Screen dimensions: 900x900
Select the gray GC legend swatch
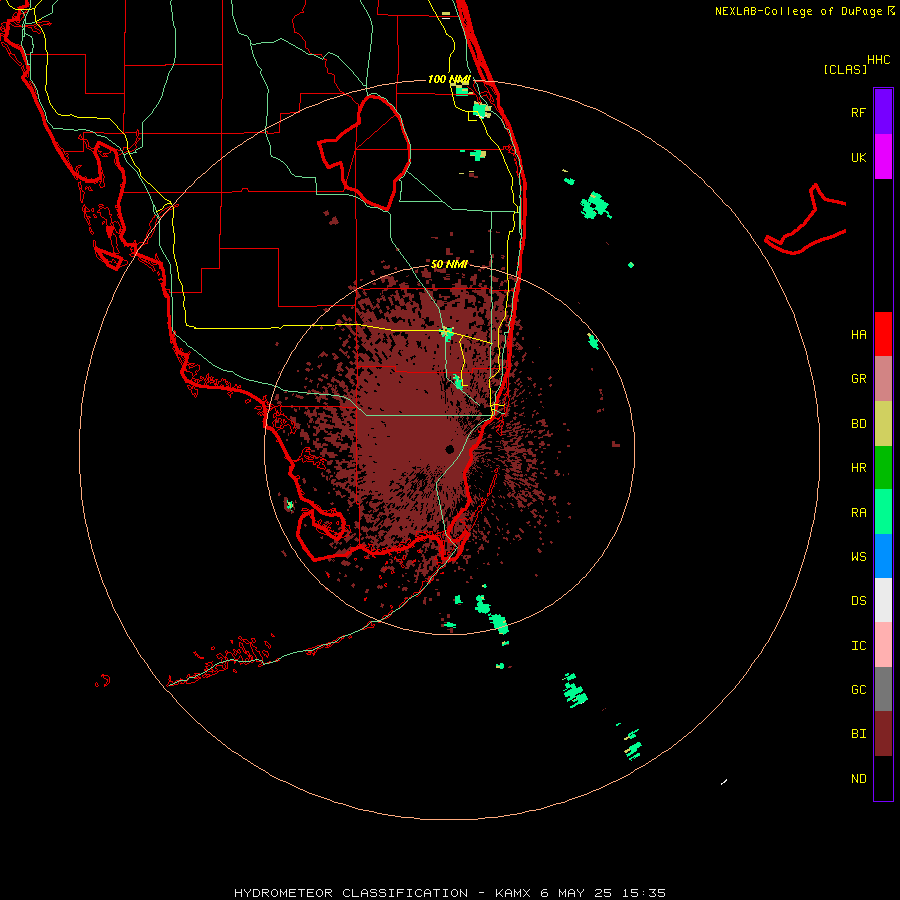coord(883,689)
